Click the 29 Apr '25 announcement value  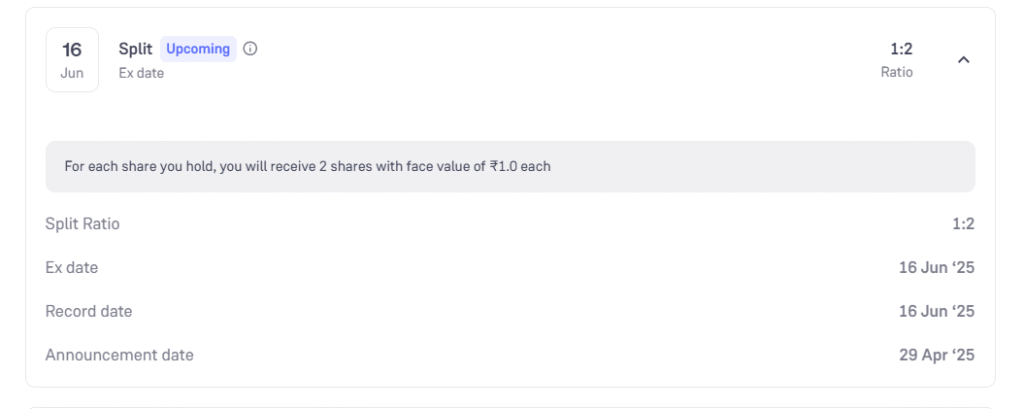click(936, 355)
